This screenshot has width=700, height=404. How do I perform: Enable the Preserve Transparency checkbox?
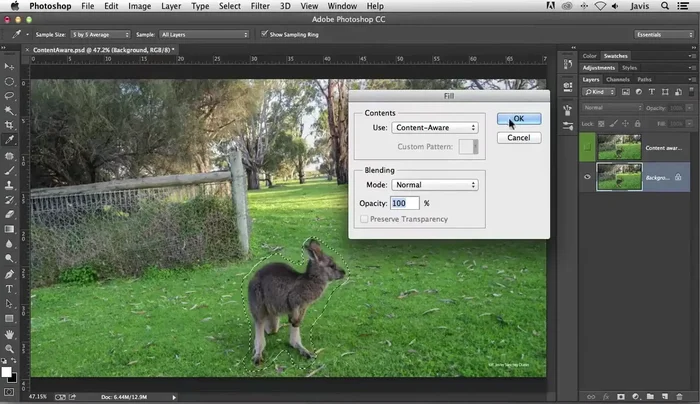click(x=365, y=219)
